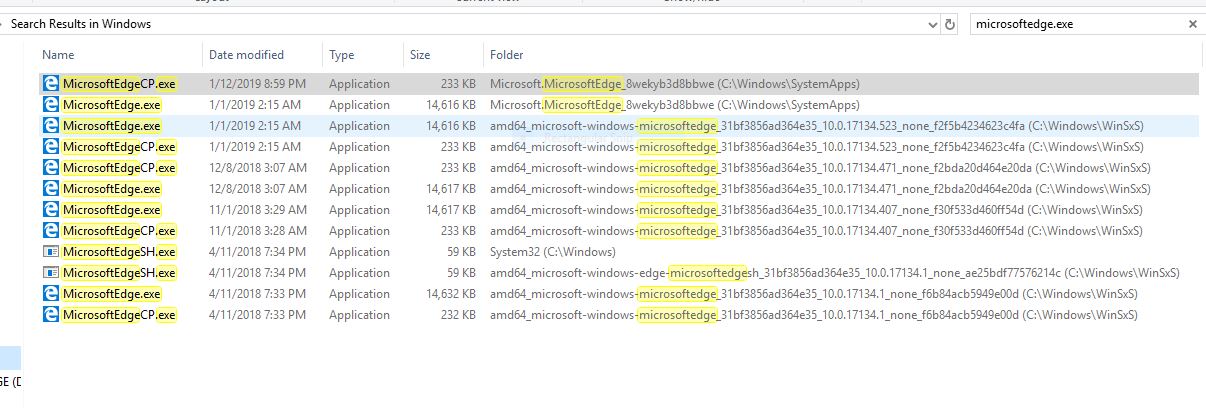Click the icon of MicrosoftEdgeSH.exe in System32
This screenshot has height=408, width=1206.
tap(50, 252)
